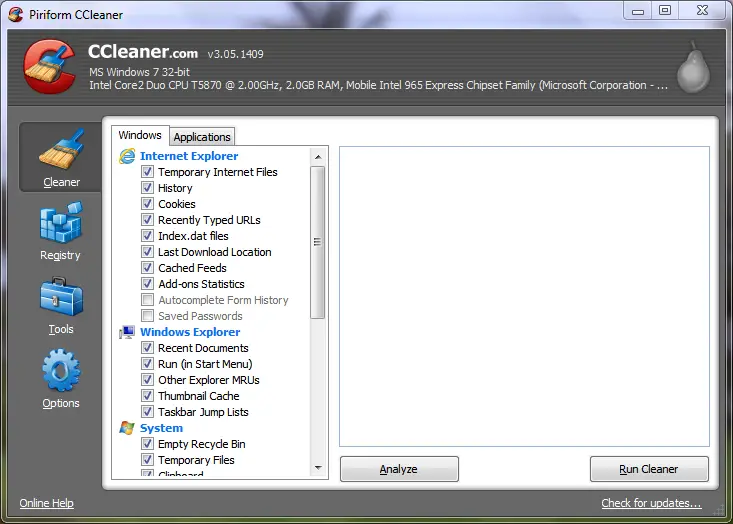This screenshot has height=524, width=733.
Task: Click the CCleaner logo in header
Action: point(50,66)
